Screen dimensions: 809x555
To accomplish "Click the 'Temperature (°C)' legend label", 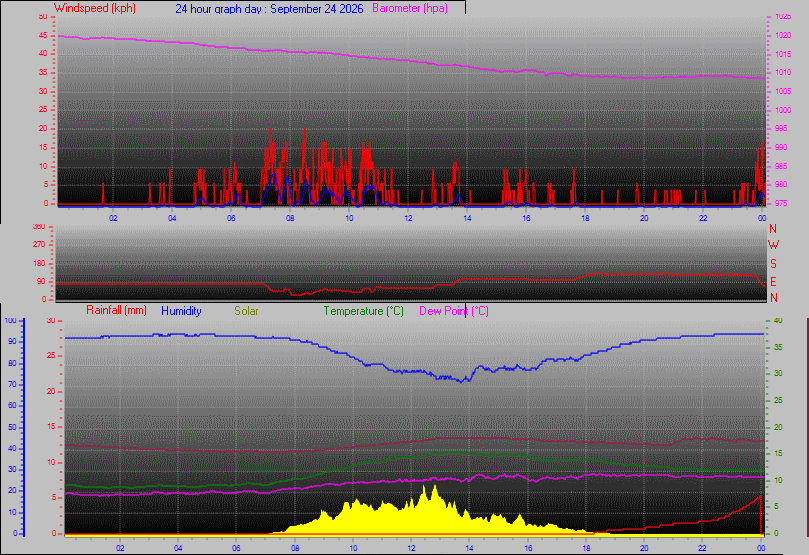I will [363, 311].
